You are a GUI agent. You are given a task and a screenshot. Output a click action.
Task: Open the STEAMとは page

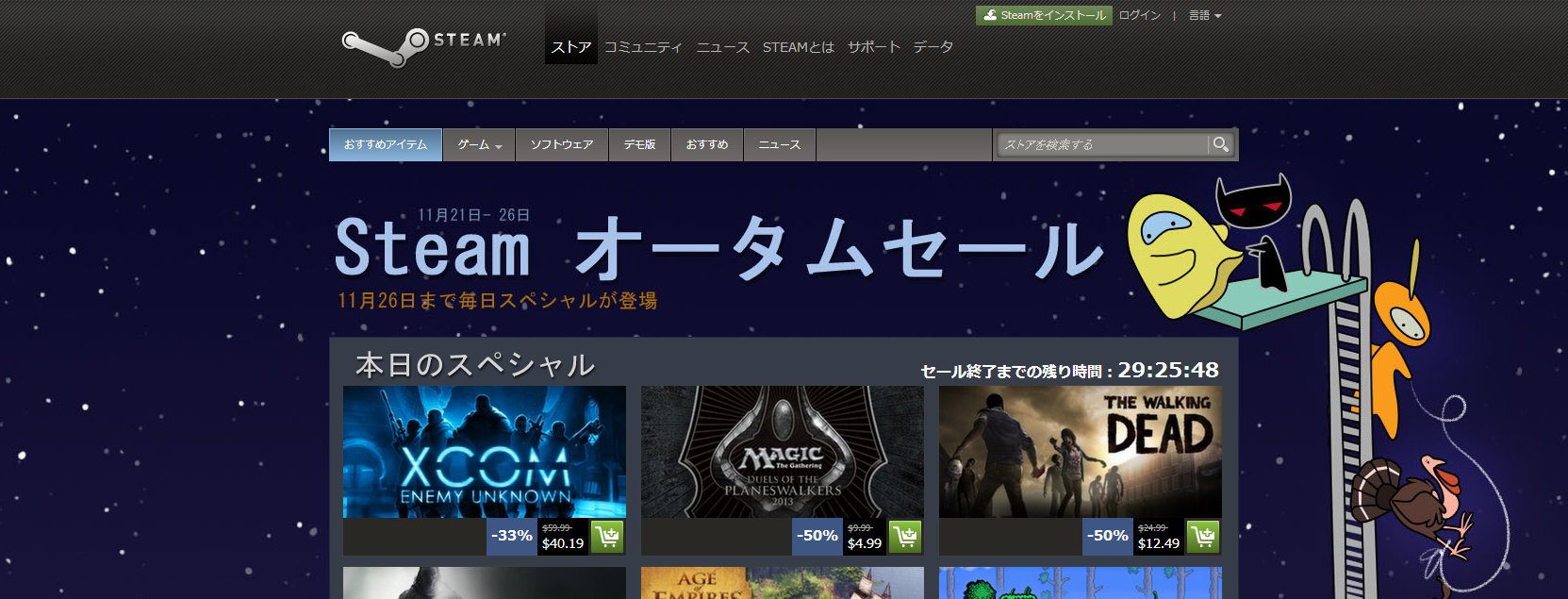coord(798,47)
